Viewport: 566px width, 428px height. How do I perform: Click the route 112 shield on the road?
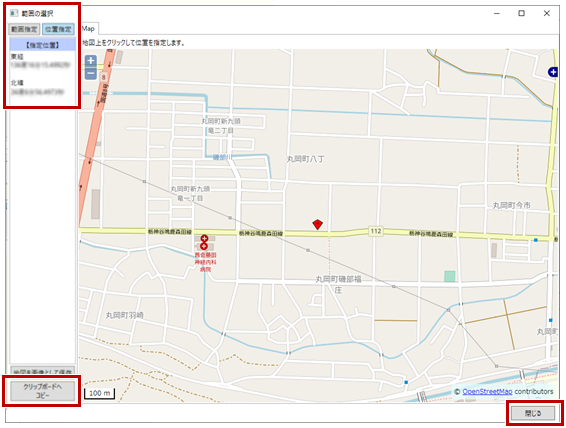coord(376,231)
